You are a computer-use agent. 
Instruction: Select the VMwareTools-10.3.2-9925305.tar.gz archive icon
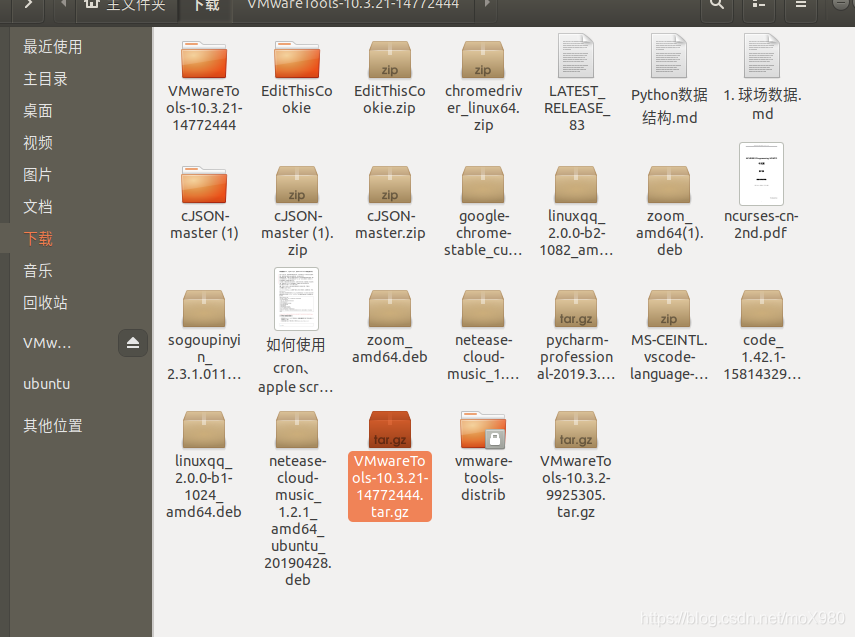(576, 430)
